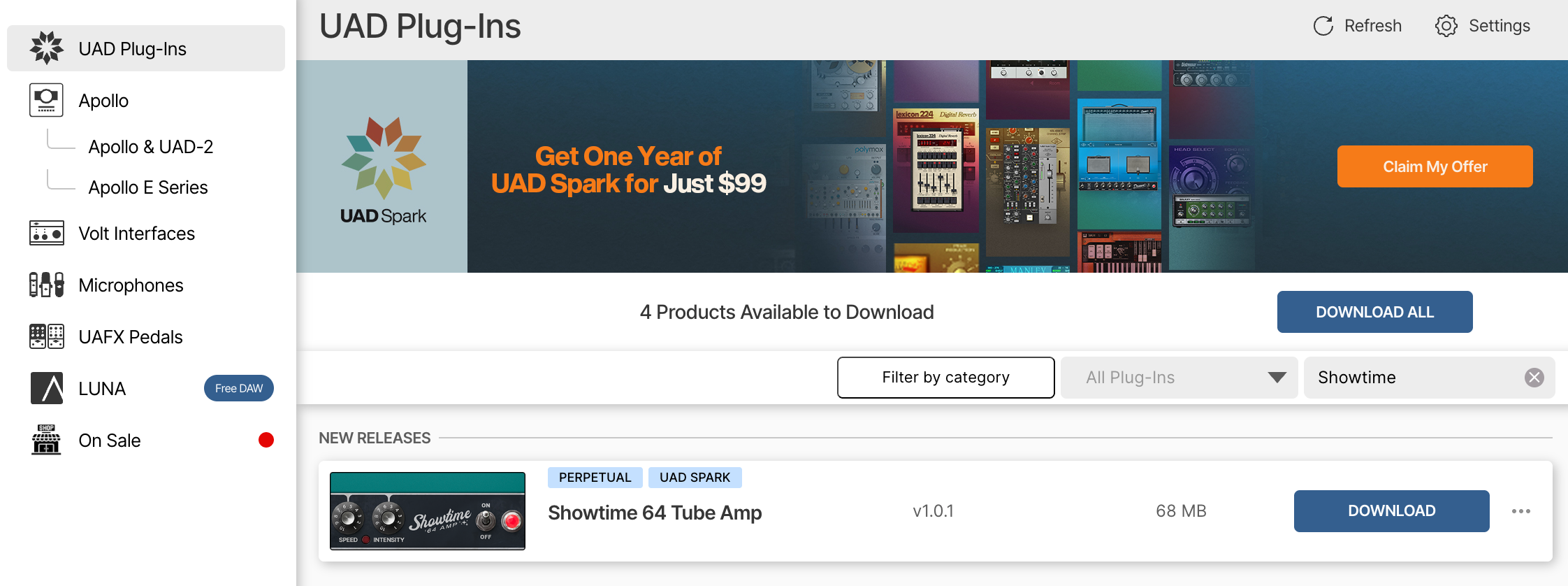The width and height of the screenshot is (1568, 586).
Task: Open Settings via the gear icon
Action: tap(1446, 26)
